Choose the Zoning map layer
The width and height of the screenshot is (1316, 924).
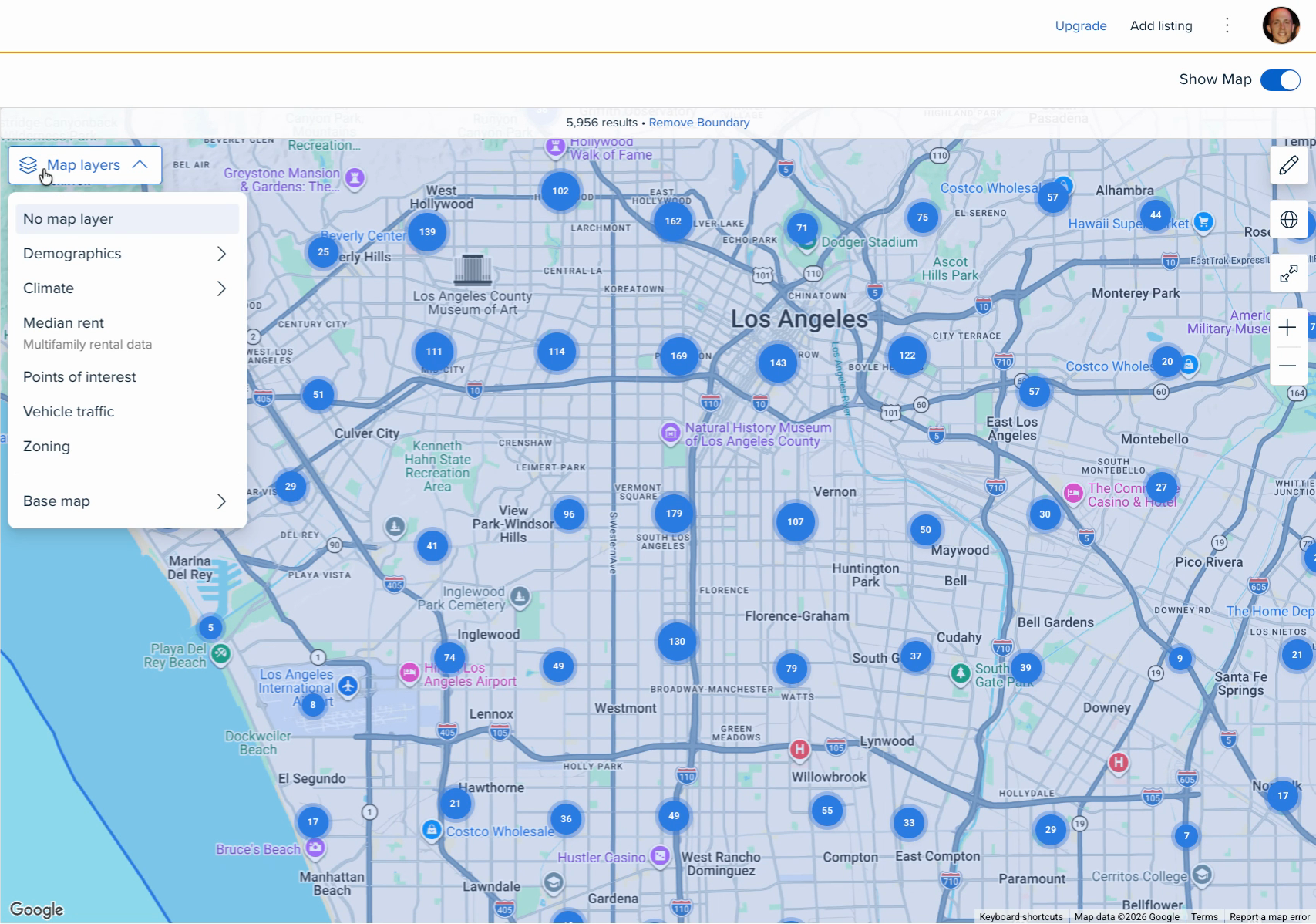tap(127, 447)
